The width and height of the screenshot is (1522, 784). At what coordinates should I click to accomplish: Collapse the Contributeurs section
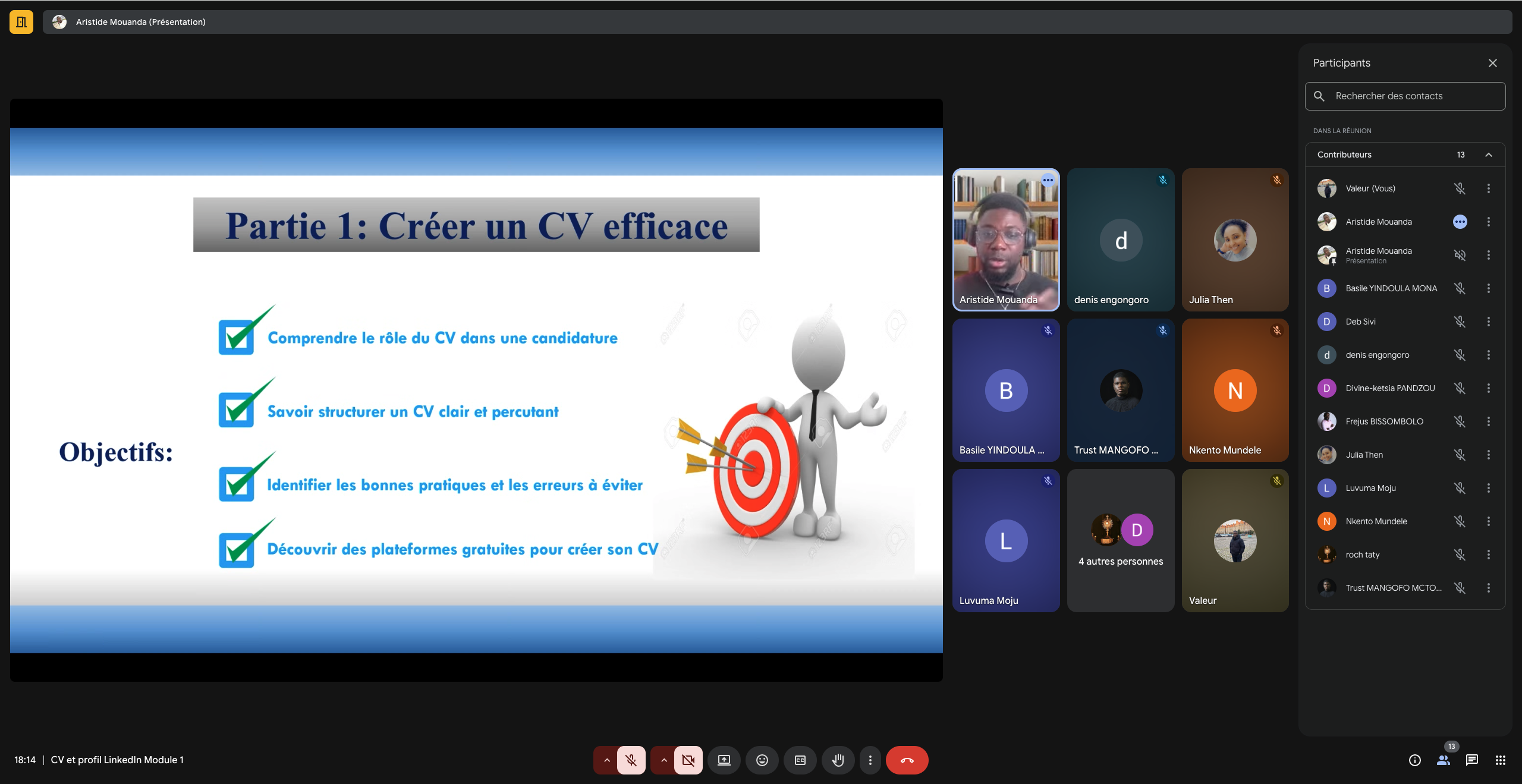coord(1489,155)
